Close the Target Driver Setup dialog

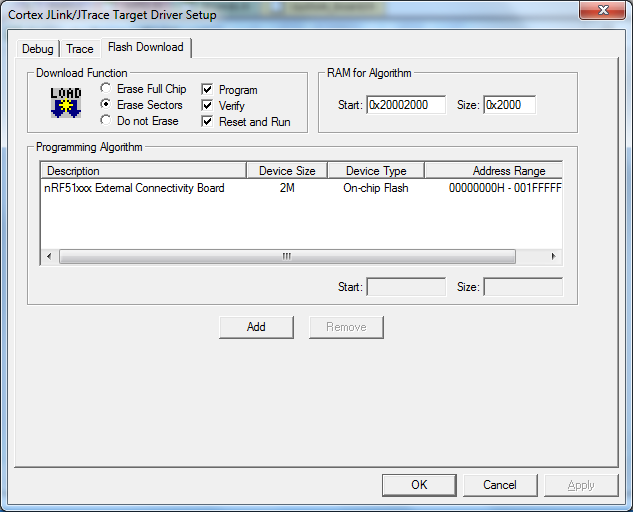603,11
